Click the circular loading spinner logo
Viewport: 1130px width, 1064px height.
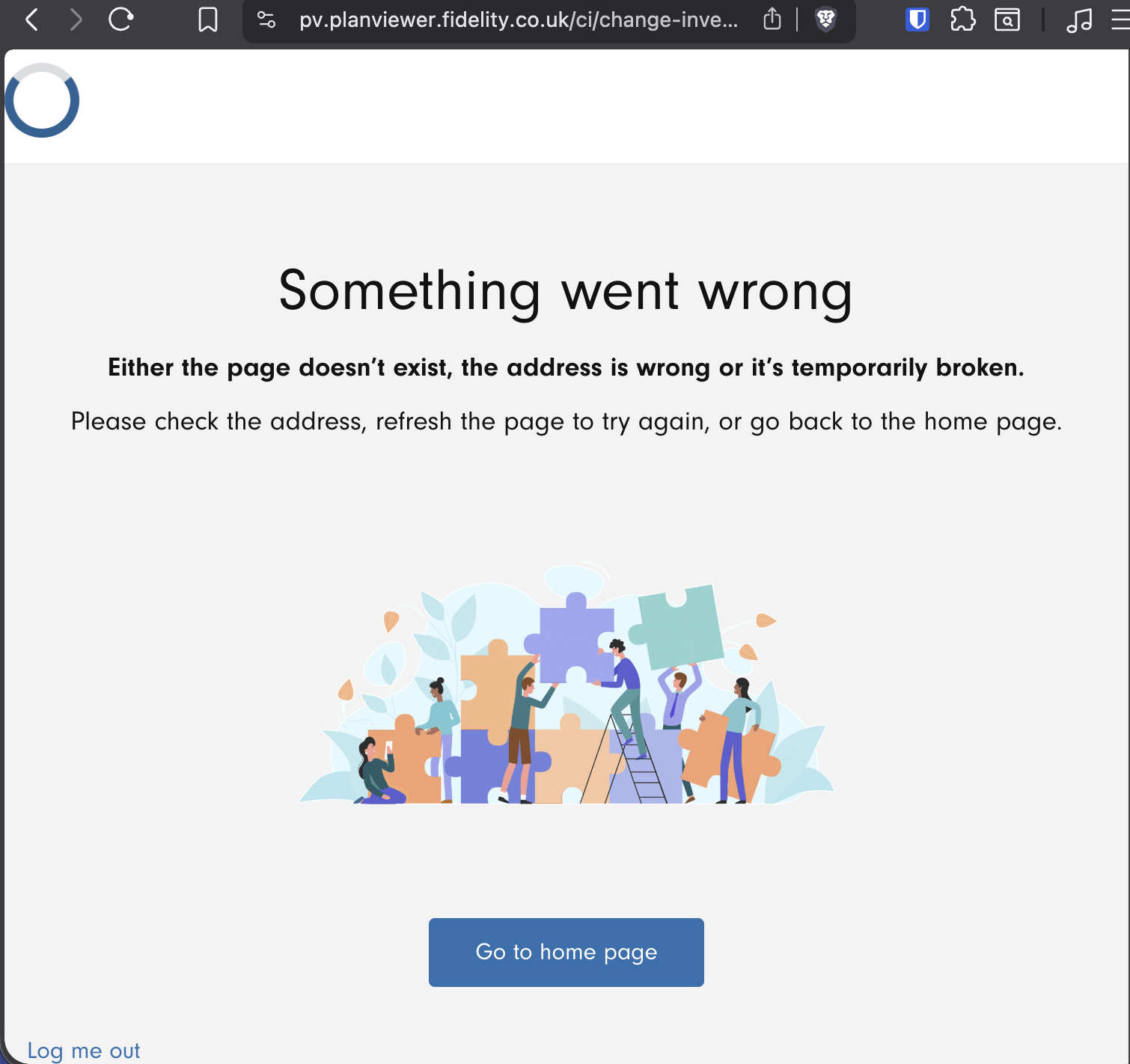tap(42, 100)
